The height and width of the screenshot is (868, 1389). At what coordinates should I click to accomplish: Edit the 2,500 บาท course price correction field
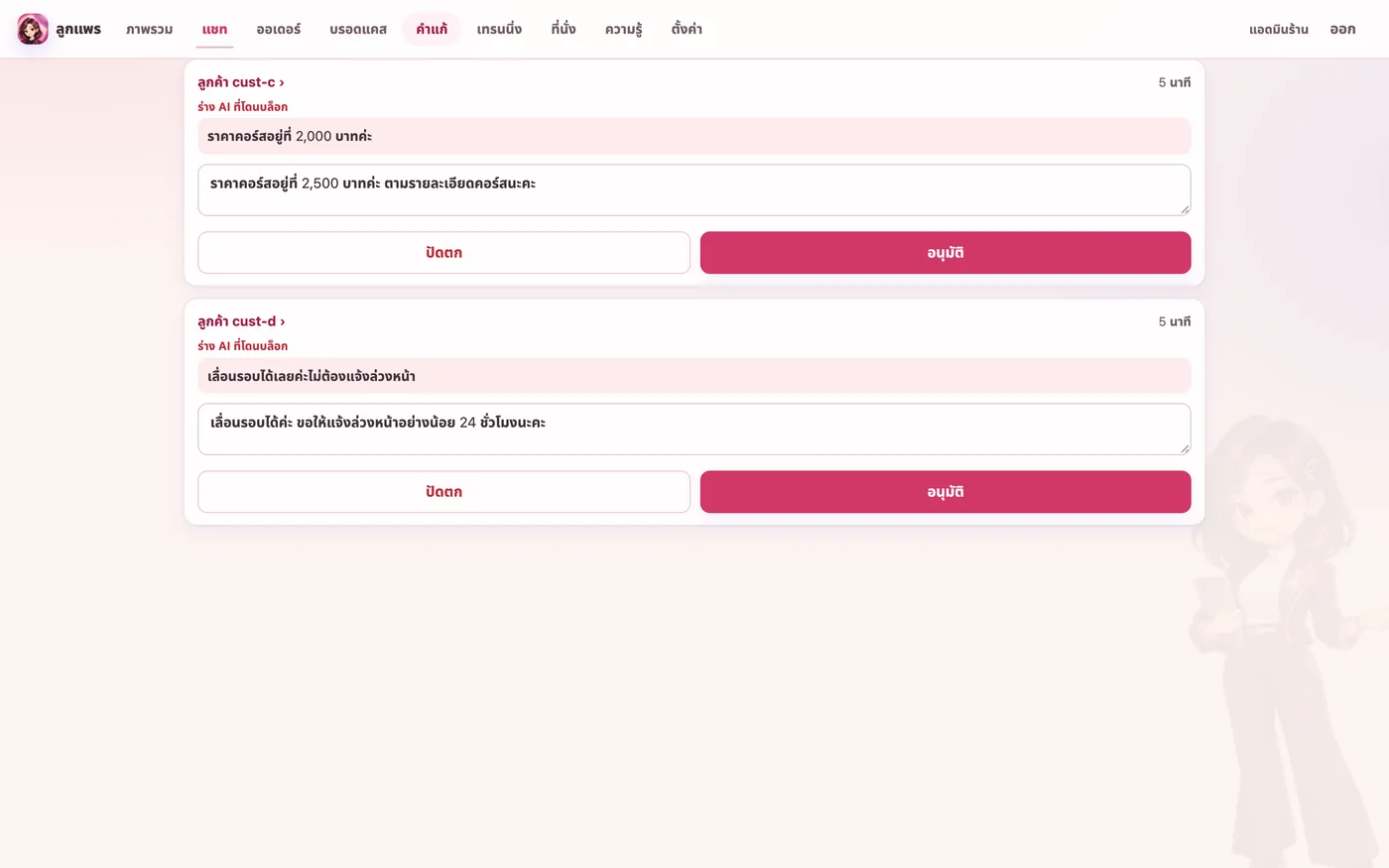[694, 189]
